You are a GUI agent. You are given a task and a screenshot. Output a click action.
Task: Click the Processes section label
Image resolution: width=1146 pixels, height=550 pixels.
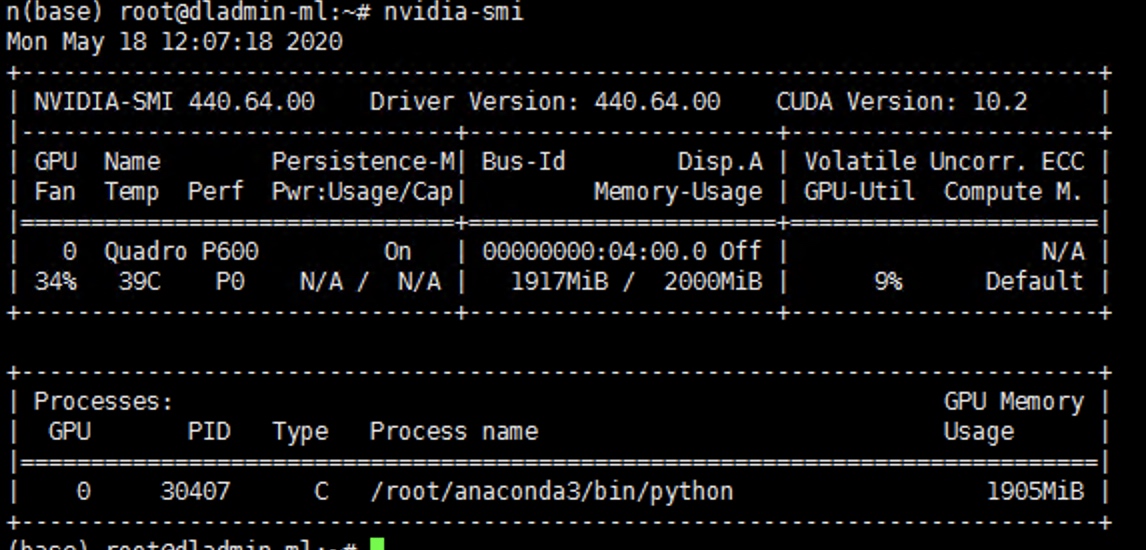[103, 402]
